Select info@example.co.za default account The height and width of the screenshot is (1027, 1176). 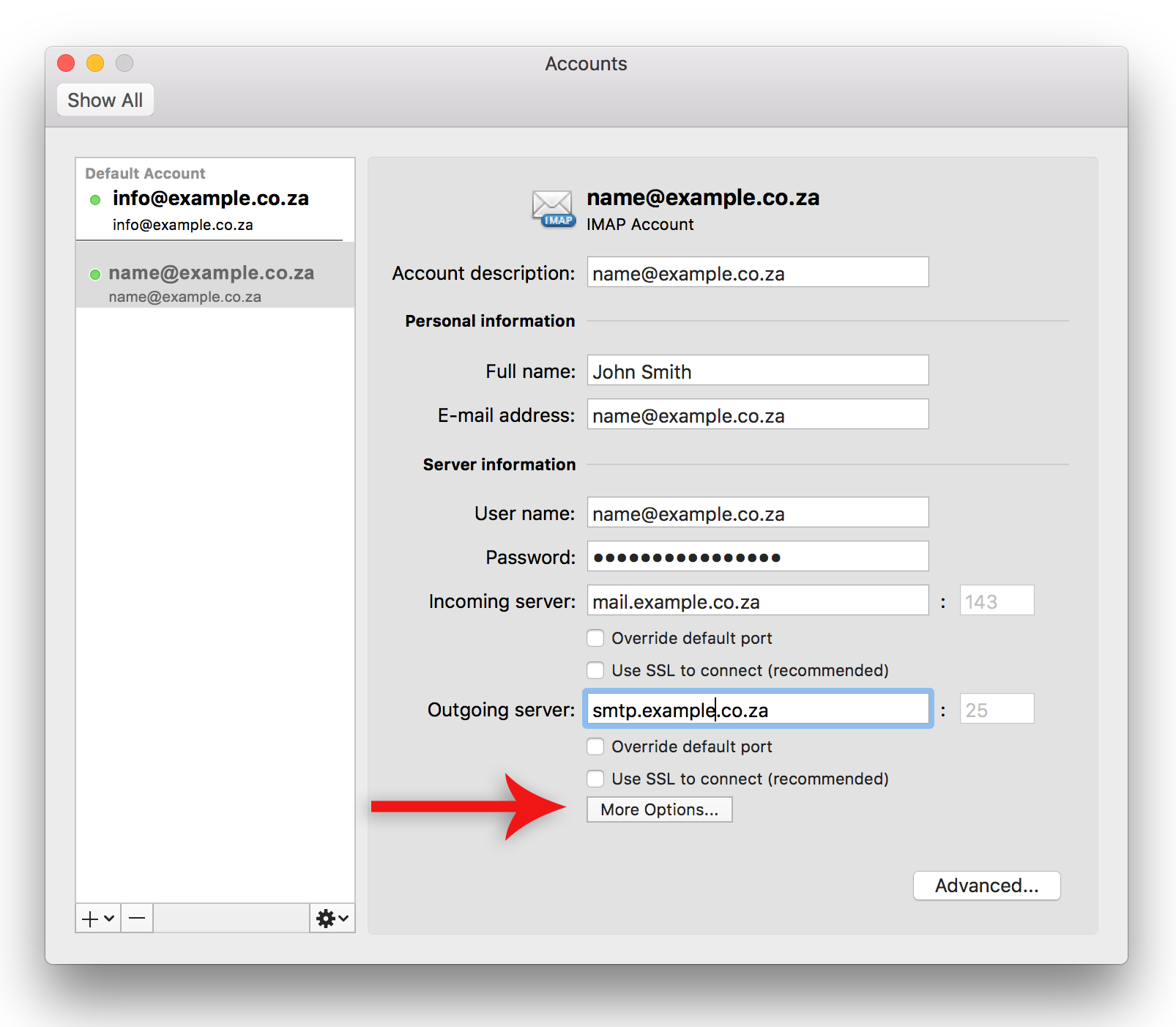point(210,210)
